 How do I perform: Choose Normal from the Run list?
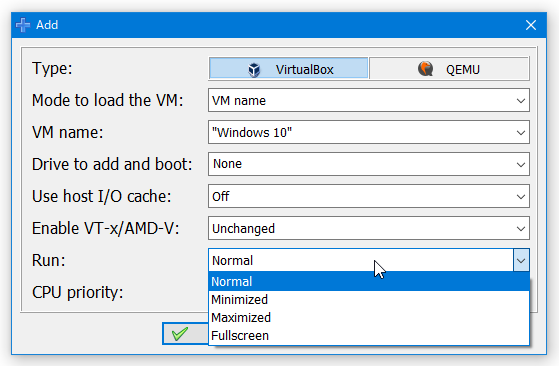(x=369, y=282)
